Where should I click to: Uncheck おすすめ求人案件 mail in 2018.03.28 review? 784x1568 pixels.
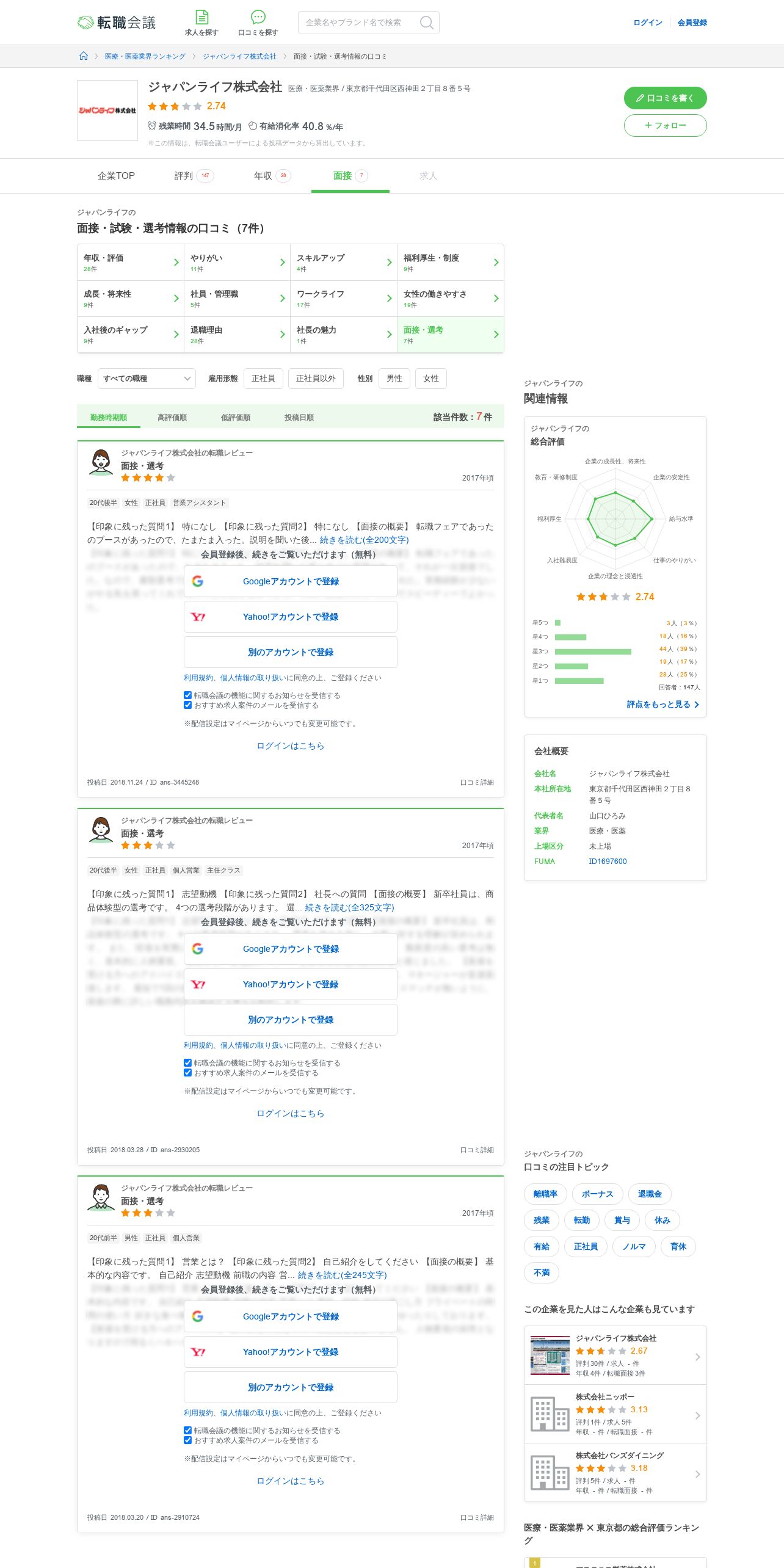(187, 1072)
